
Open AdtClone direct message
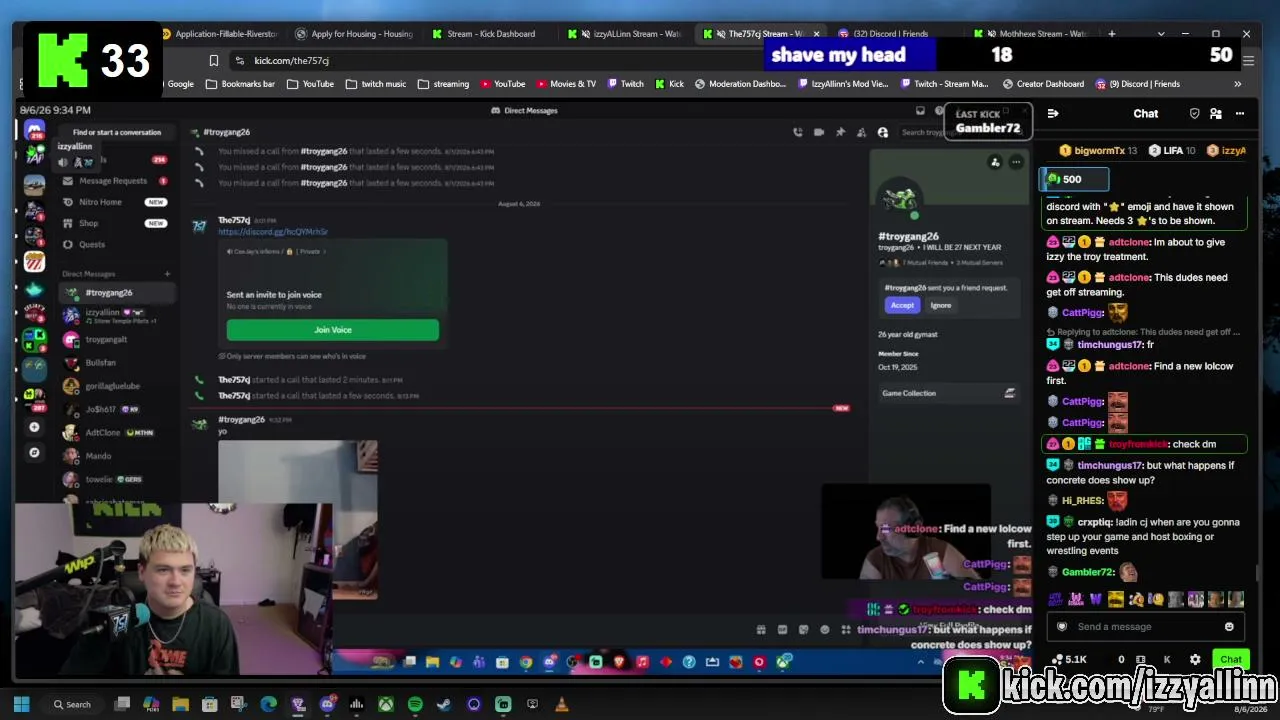(x=117, y=433)
